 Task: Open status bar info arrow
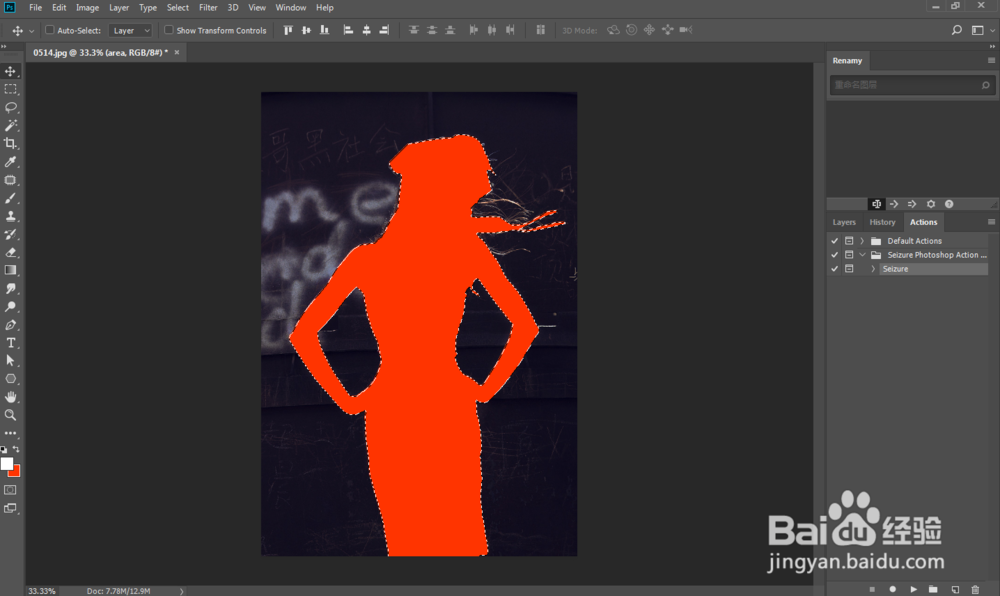pyautogui.click(x=182, y=591)
